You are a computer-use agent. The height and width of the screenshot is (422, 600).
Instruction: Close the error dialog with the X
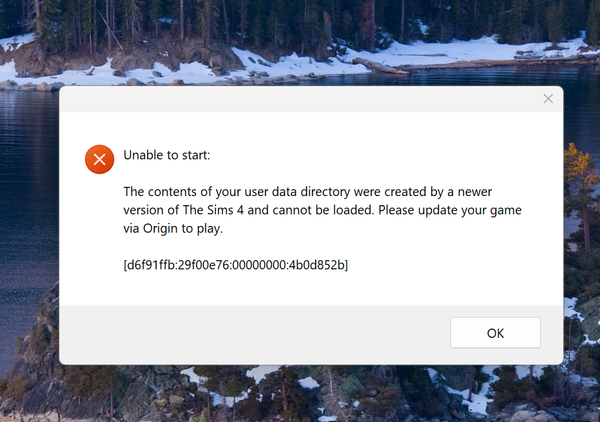(x=548, y=99)
